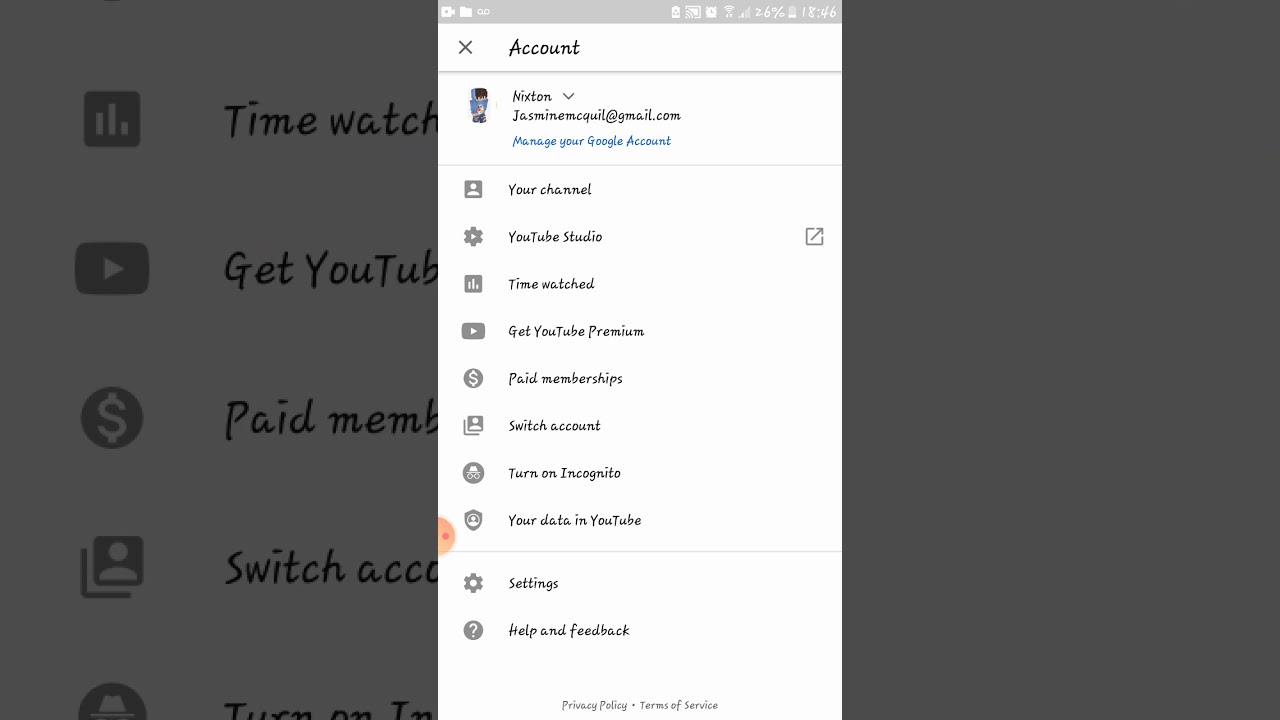Viewport: 1280px width, 720px height.
Task: Click the person icon beside Your channel
Action: click(473, 189)
